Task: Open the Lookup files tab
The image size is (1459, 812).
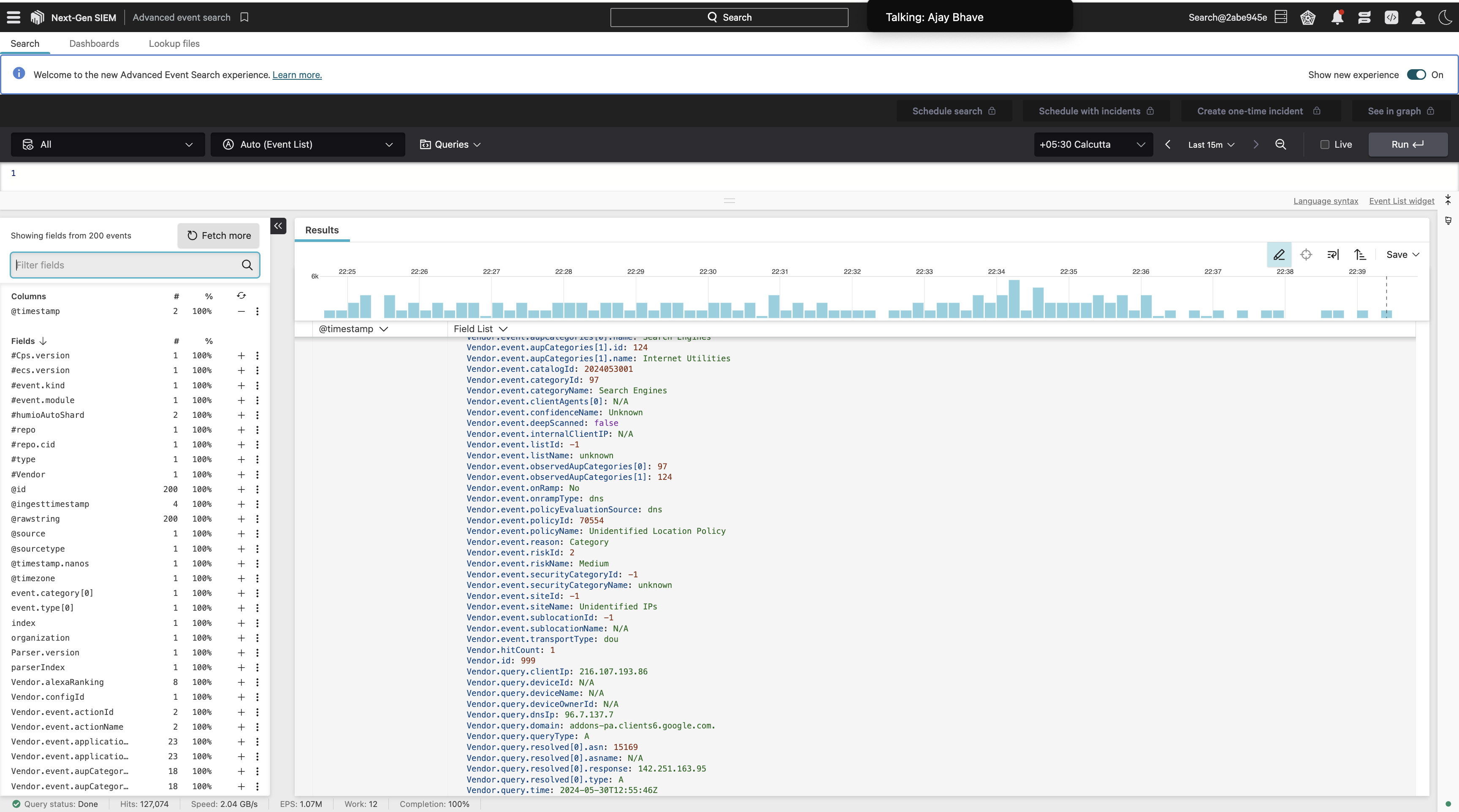Action: [x=174, y=43]
